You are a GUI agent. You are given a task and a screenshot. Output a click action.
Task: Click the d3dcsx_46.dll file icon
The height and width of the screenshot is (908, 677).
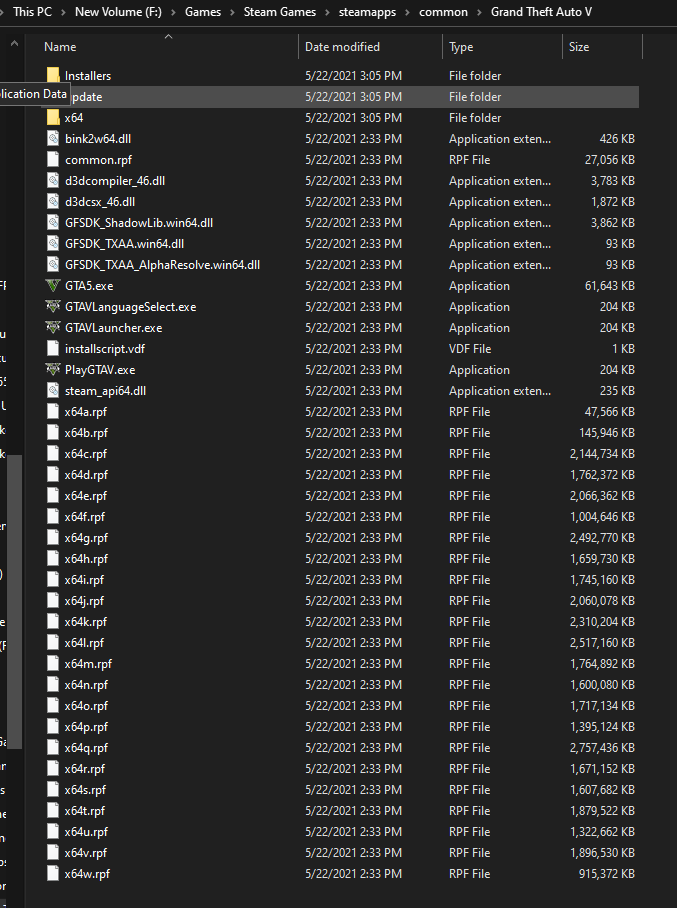point(53,202)
